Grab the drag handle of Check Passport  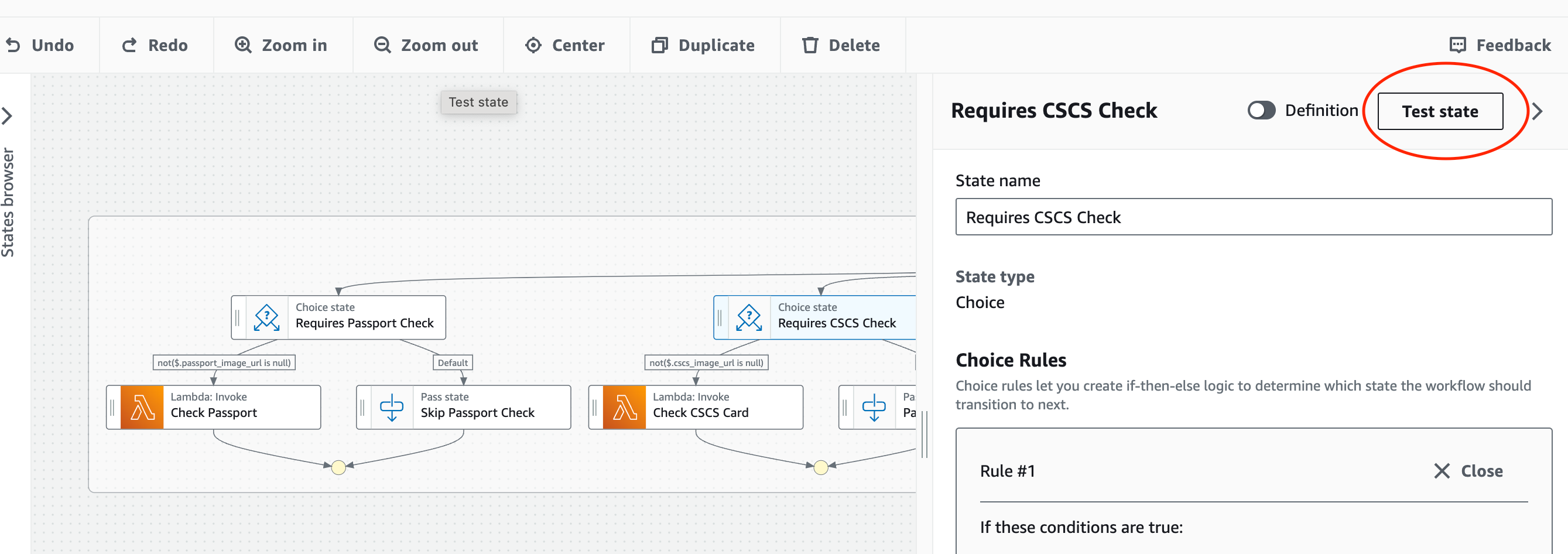click(x=112, y=407)
